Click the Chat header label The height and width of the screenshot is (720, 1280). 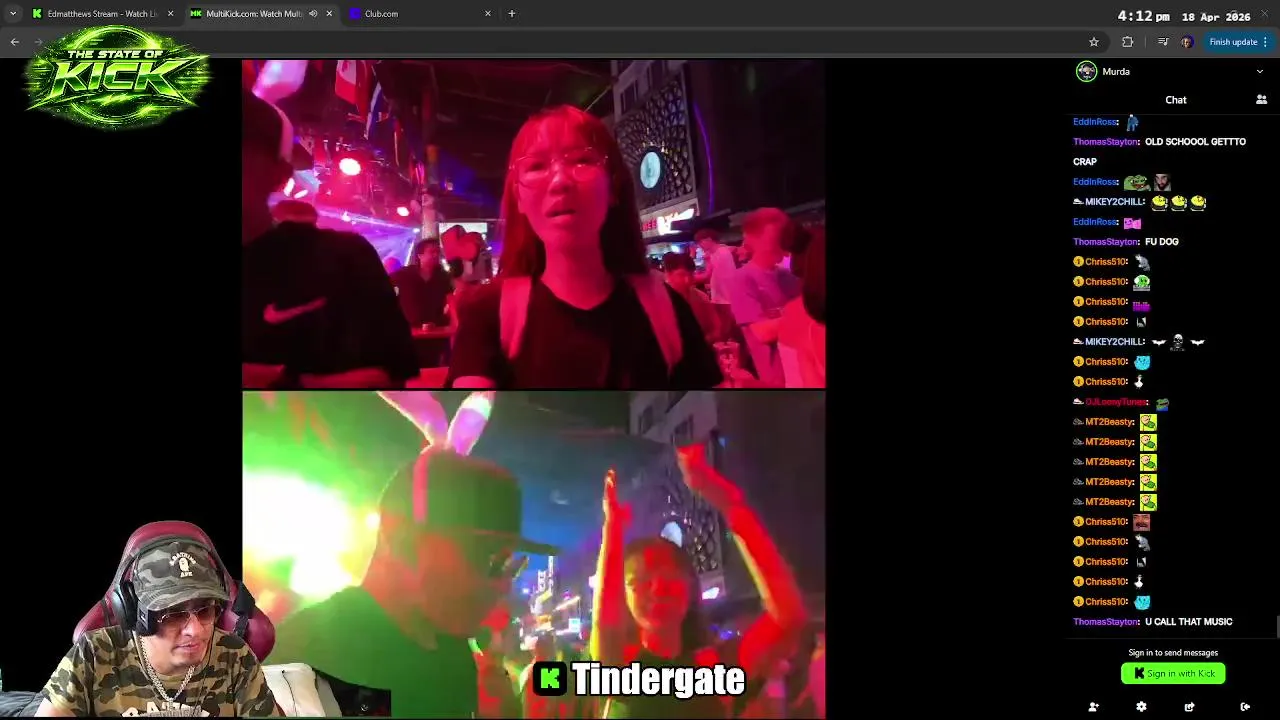tap(1176, 100)
